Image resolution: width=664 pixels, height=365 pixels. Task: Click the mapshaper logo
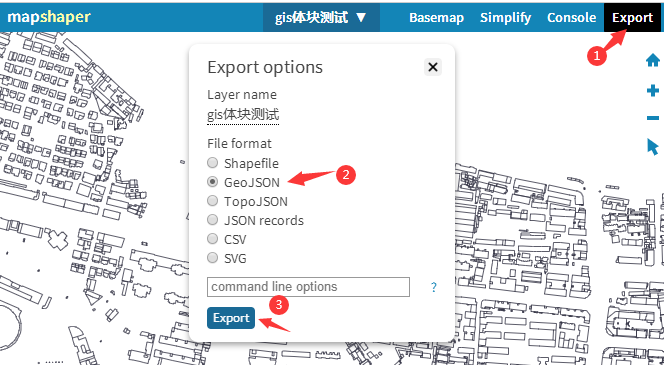pos(49,17)
